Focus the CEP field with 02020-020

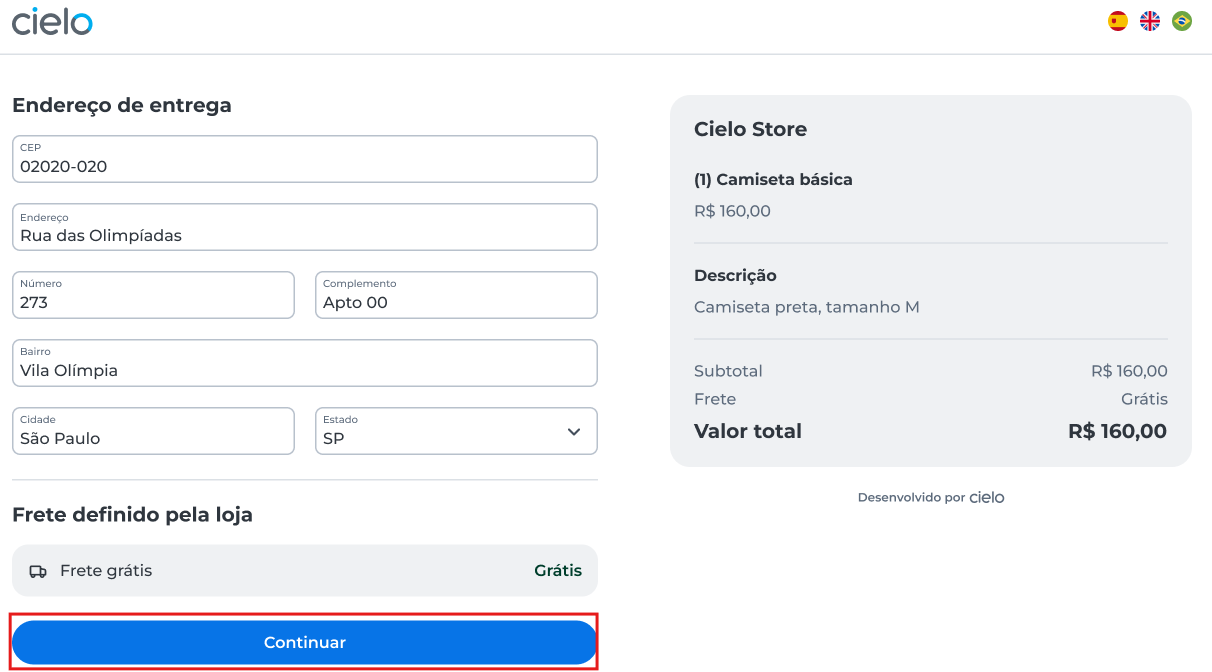pos(305,159)
